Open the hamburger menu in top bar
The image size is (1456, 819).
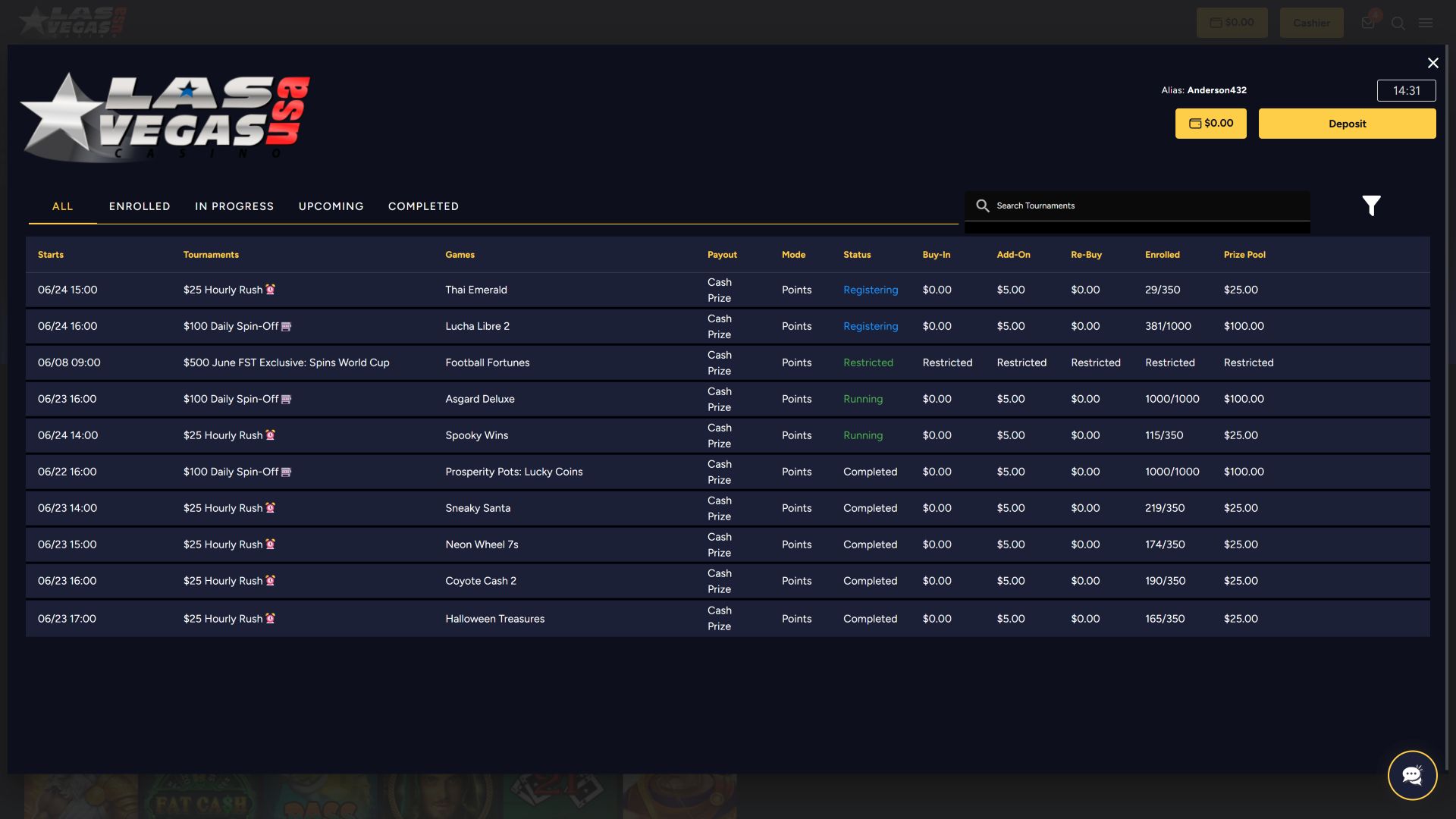click(x=1426, y=23)
